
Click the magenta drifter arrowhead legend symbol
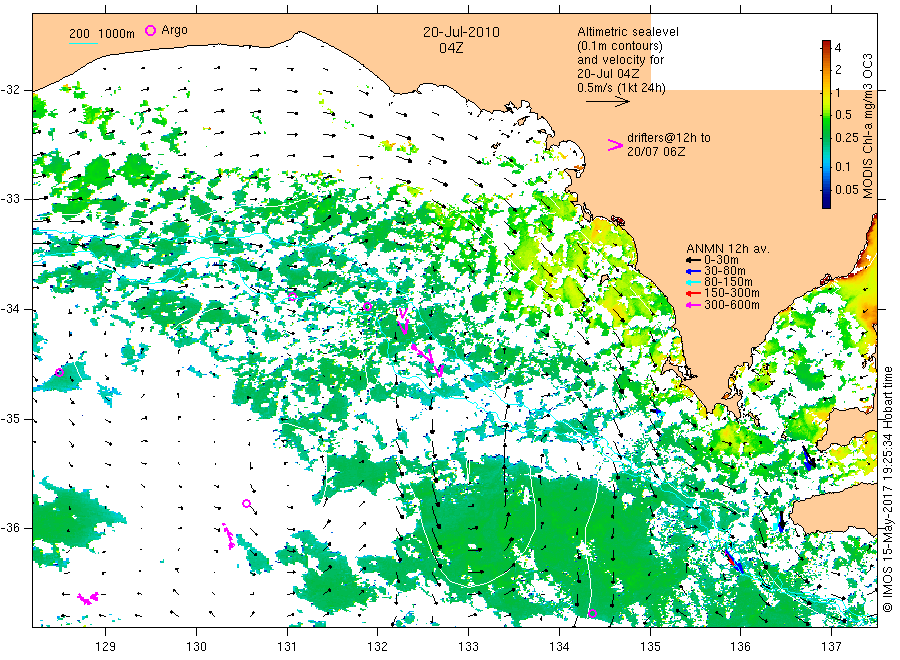(x=615, y=145)
